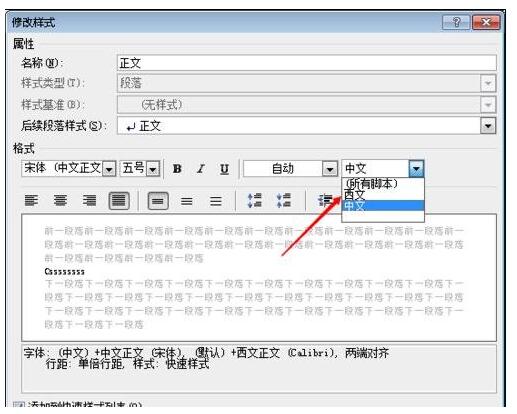Align paragraph text right
517x414 pixels.
pos(89,201)
